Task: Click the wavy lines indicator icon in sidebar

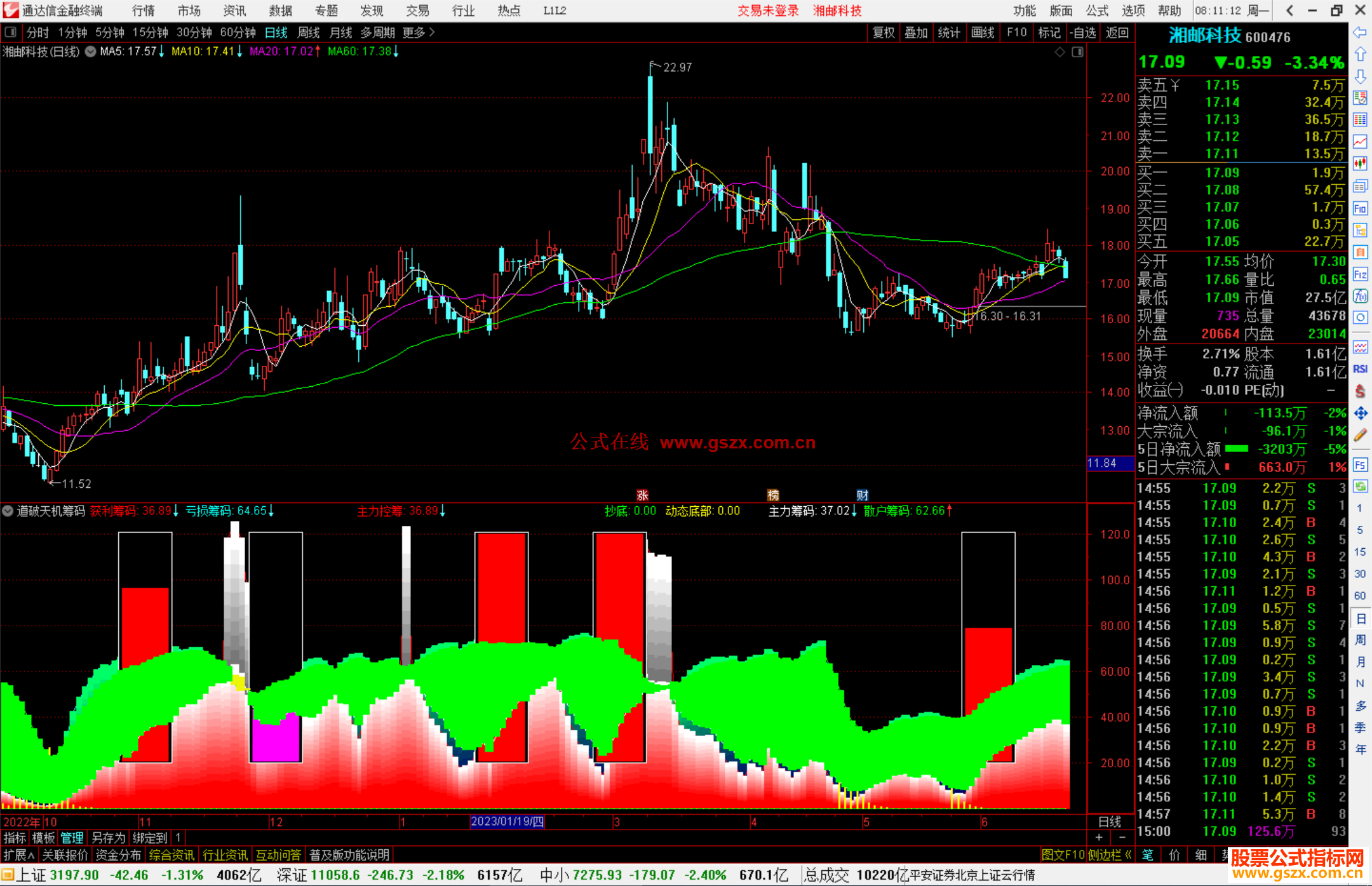Action: [x=1360, y=347]
